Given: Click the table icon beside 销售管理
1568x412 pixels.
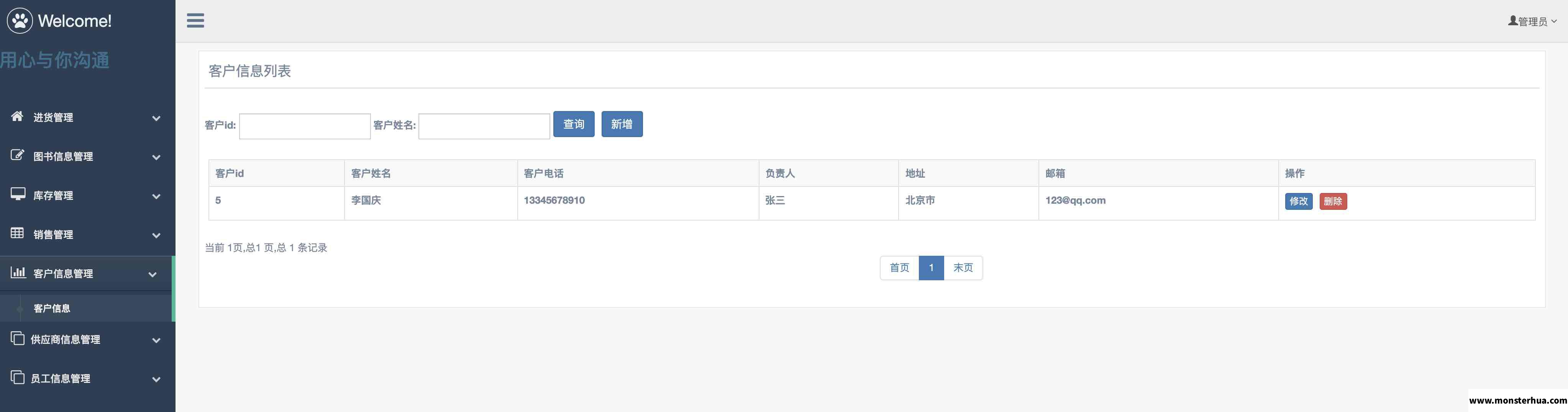Looking at the screenshot, I should coord(17,233).
